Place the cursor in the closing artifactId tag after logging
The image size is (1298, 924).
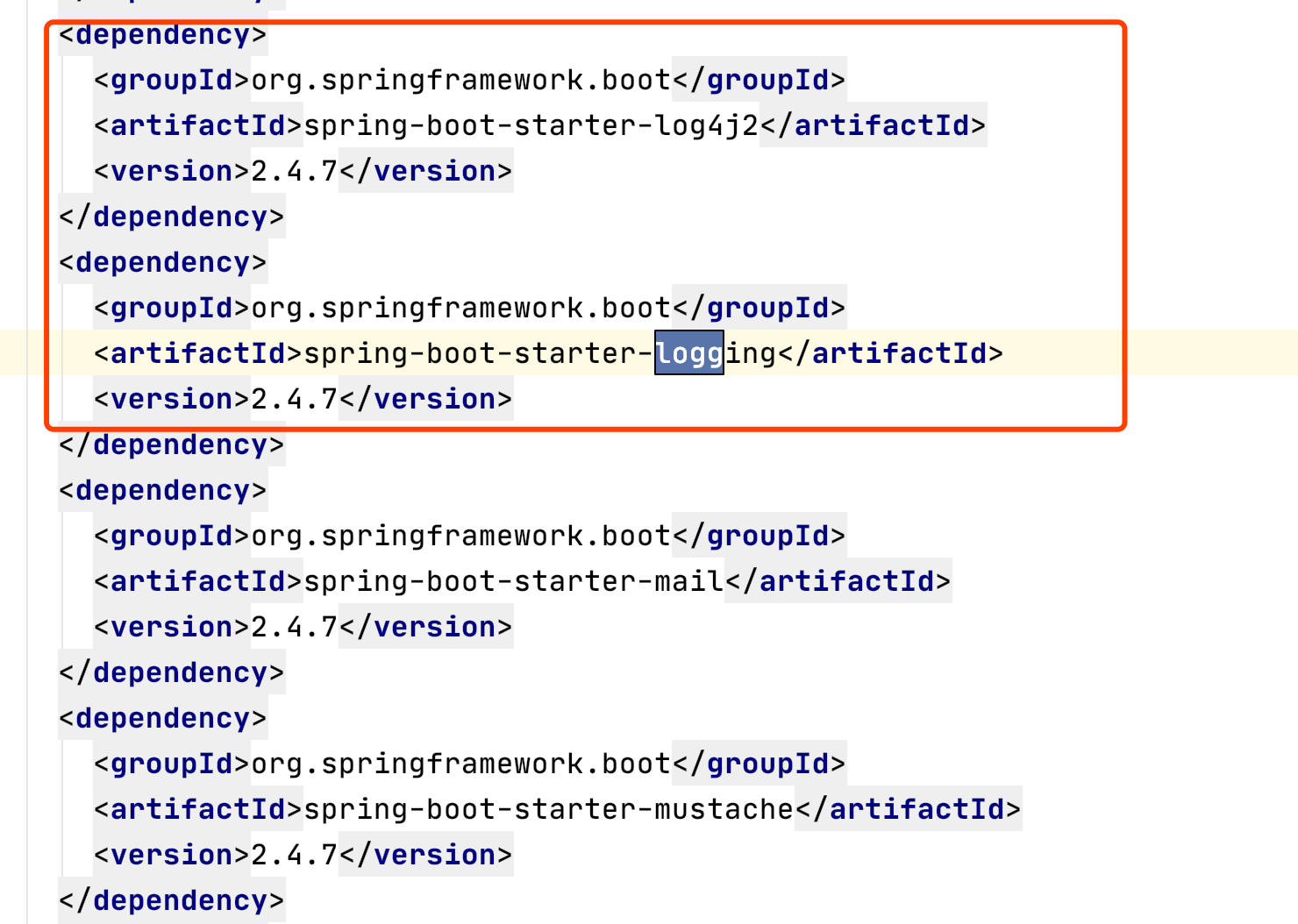[x=891, y=353]
